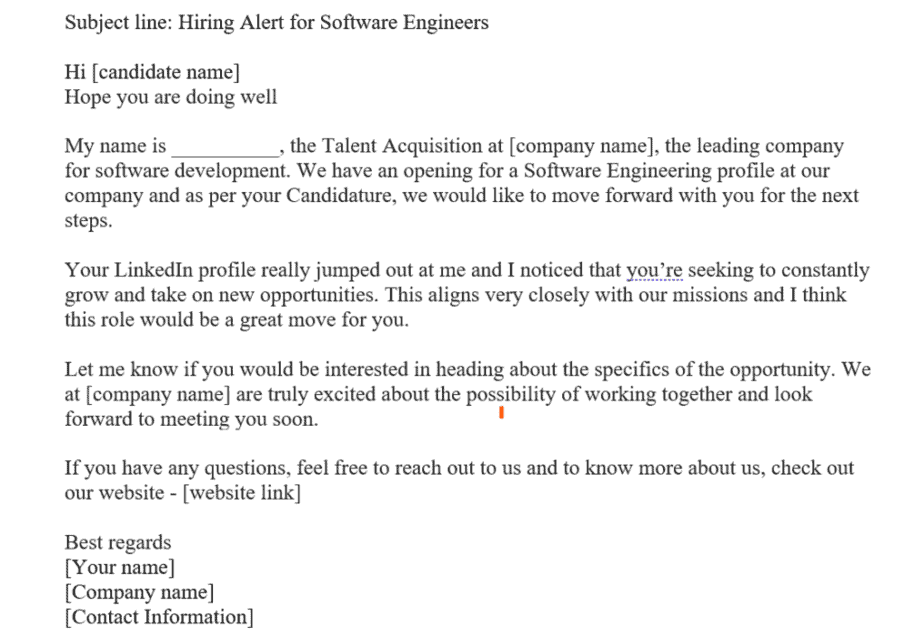Click the second [company name] placeholder after 'at'
The height and width of the screenshot is (636, 924).
point(158,394)
